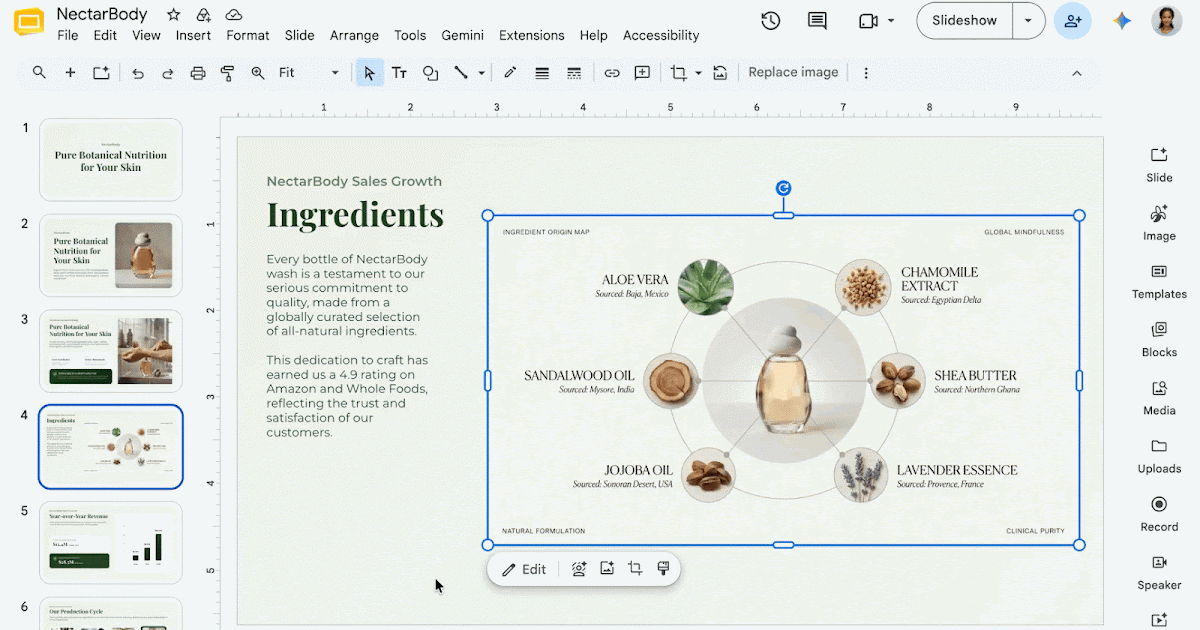Open Templates in side rail
The height and width of the screenshot is (630, 1200).
(1159, 281)
